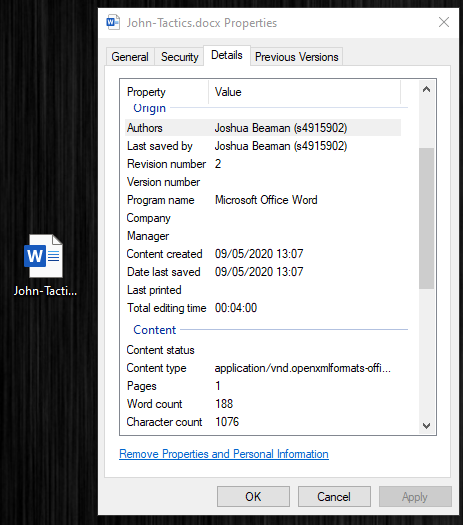The width and height of the screenshot is (463, 525).
Task: Click the Word document icon in the dialog title bar
Action: pyautogui.click(x=113, y=22)
